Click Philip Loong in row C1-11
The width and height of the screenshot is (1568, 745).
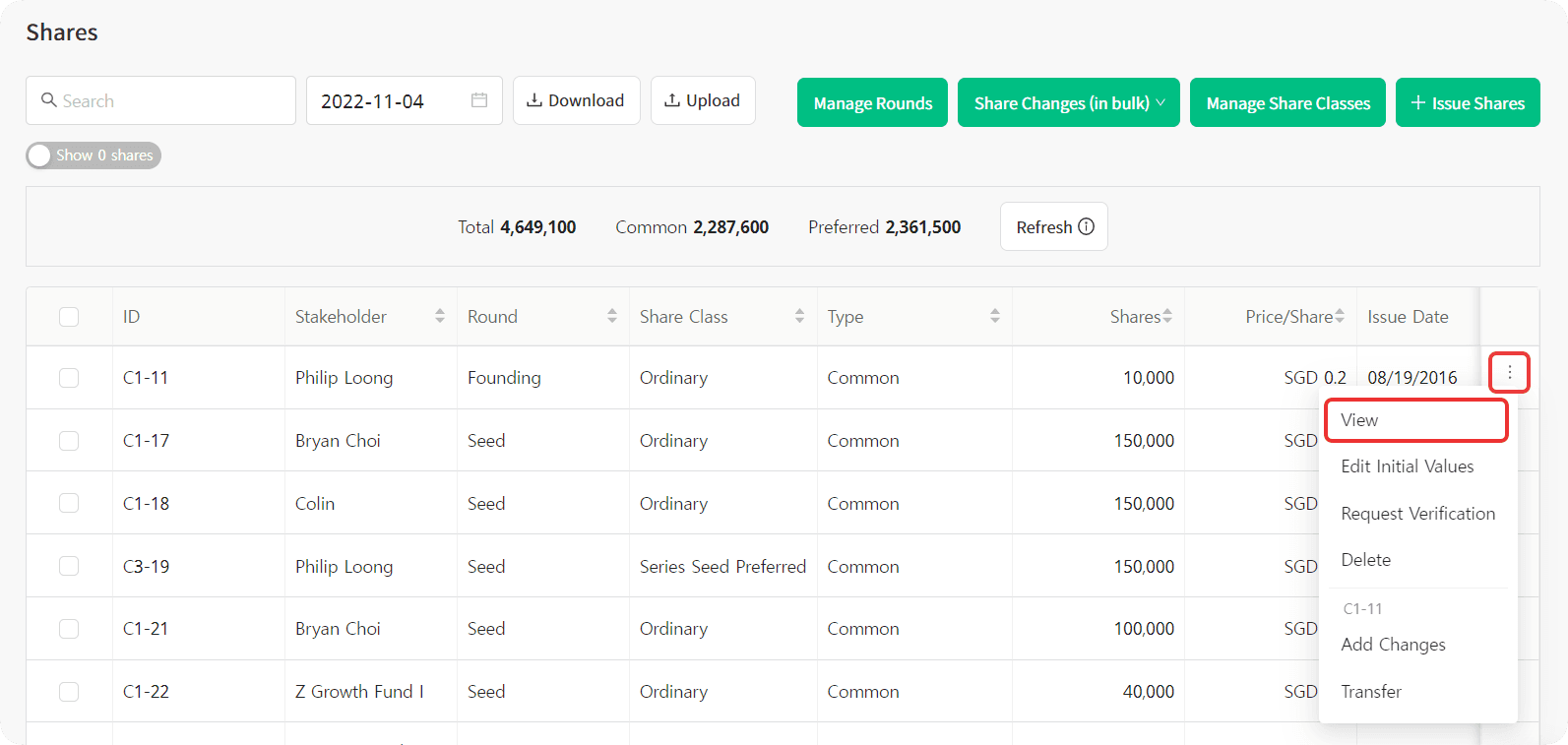344,378
